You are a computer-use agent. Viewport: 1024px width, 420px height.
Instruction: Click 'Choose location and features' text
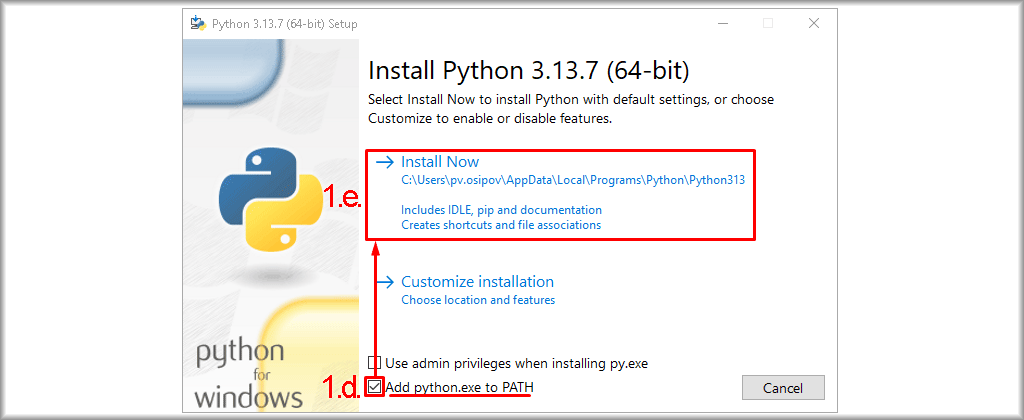click(x=478, y=300)
